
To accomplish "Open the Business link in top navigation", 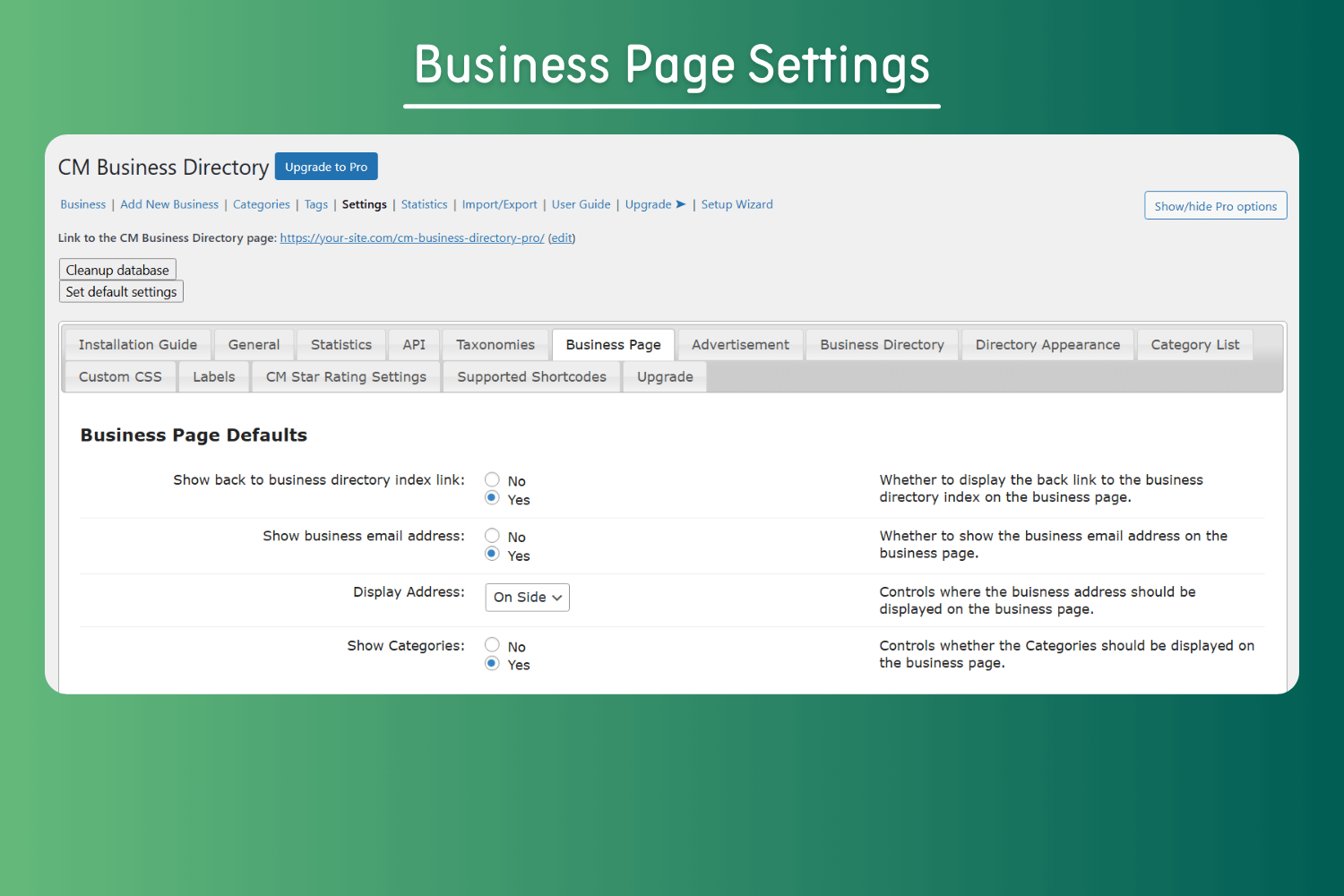I will pos(83,204).
